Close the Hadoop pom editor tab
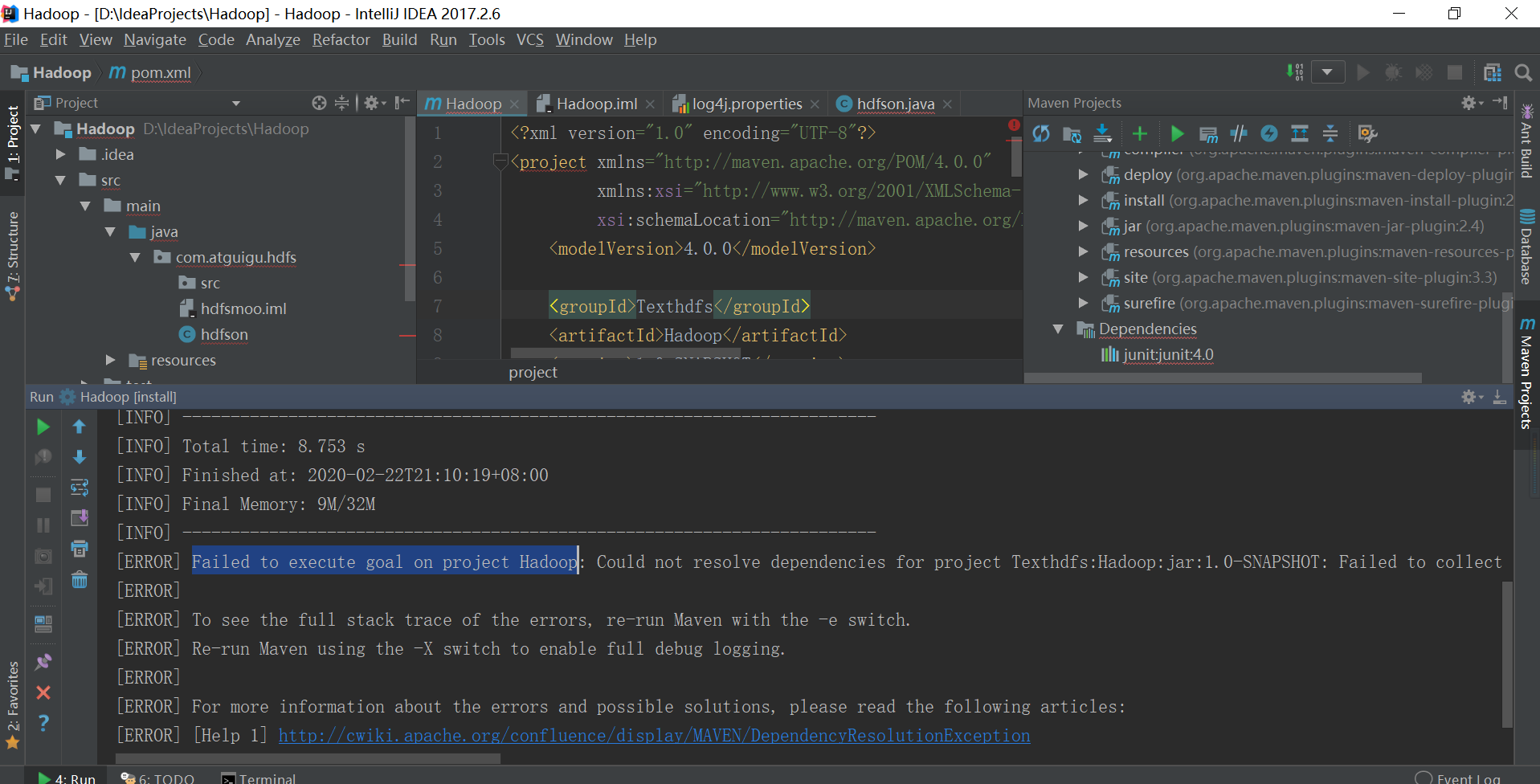Viewport: 1540px width, 784px height. coord(514,104)
